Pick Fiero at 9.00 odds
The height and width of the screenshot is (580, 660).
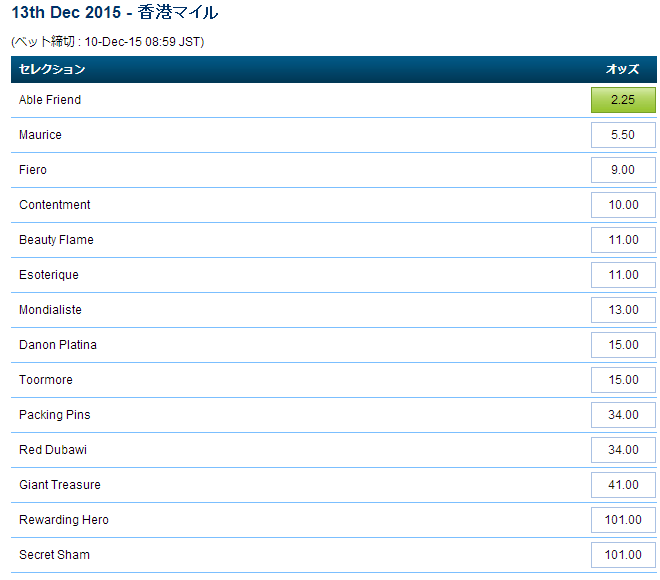tap(623, 170)
